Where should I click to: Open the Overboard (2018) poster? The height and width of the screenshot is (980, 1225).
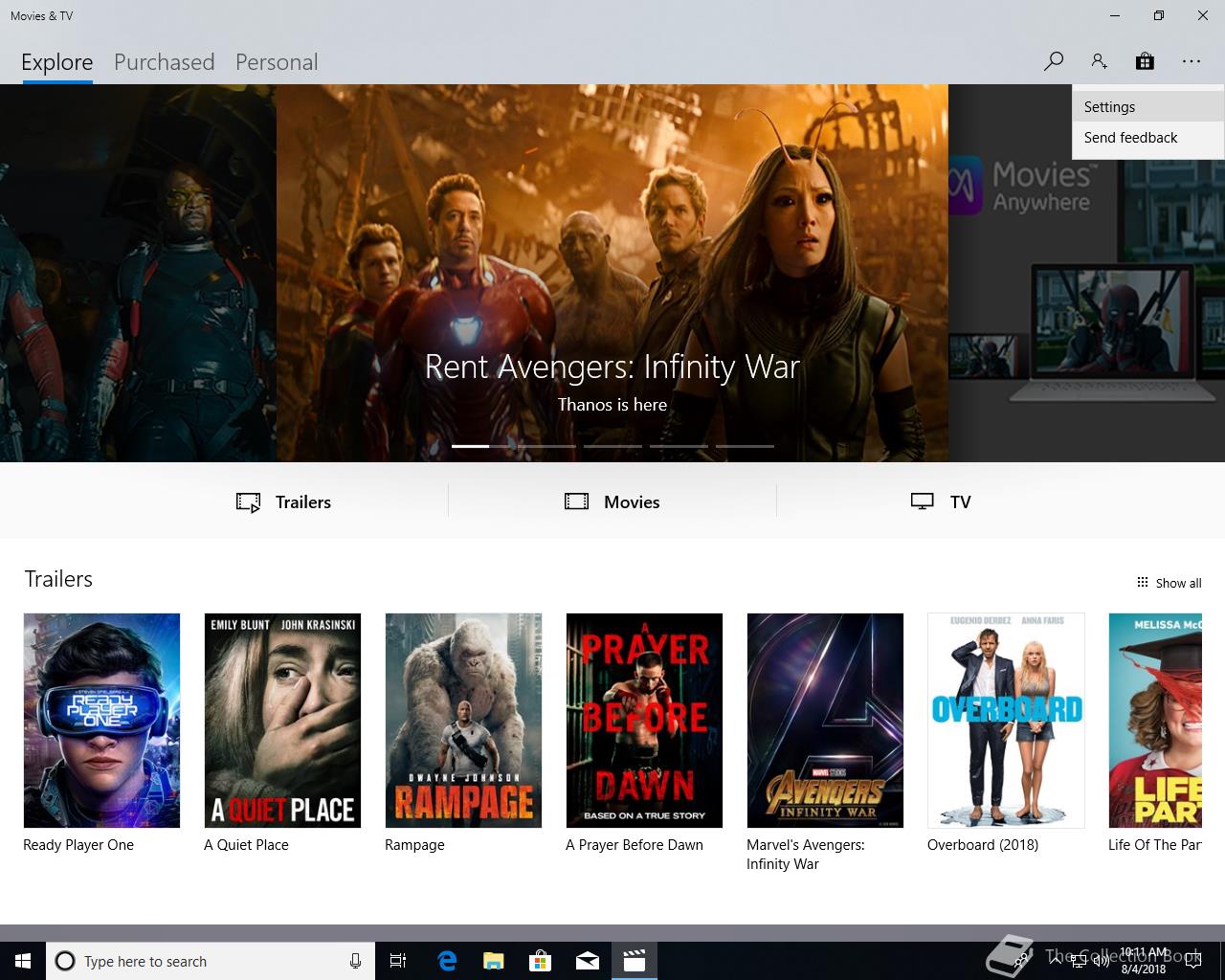[x=1006, y=721]
